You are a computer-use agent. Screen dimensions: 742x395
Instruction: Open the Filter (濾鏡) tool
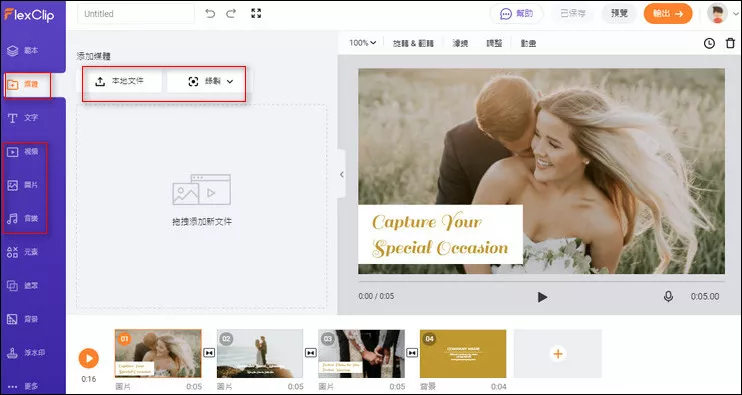point(460,44)
